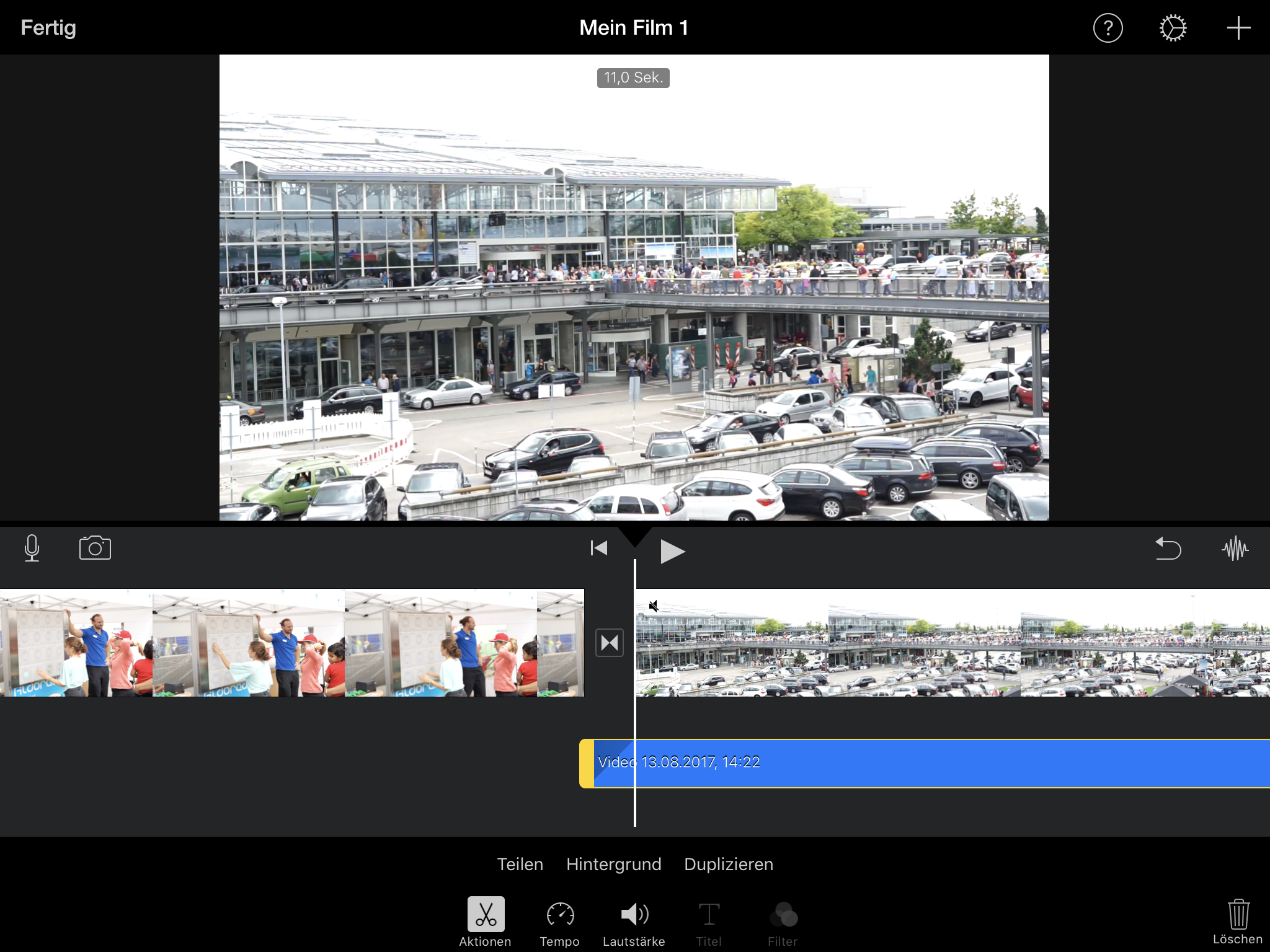
Task: Open the help question mark icon
Action: (1108, 29)
